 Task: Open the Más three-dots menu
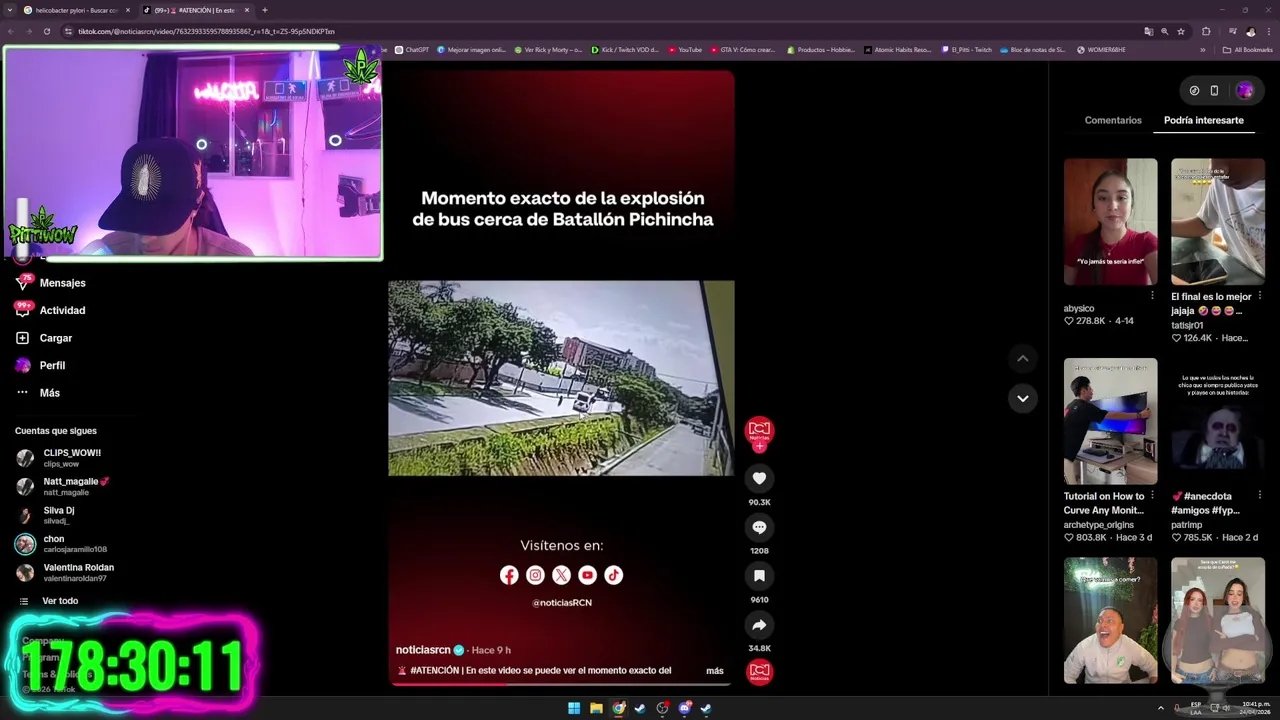[x=22, y=393]
